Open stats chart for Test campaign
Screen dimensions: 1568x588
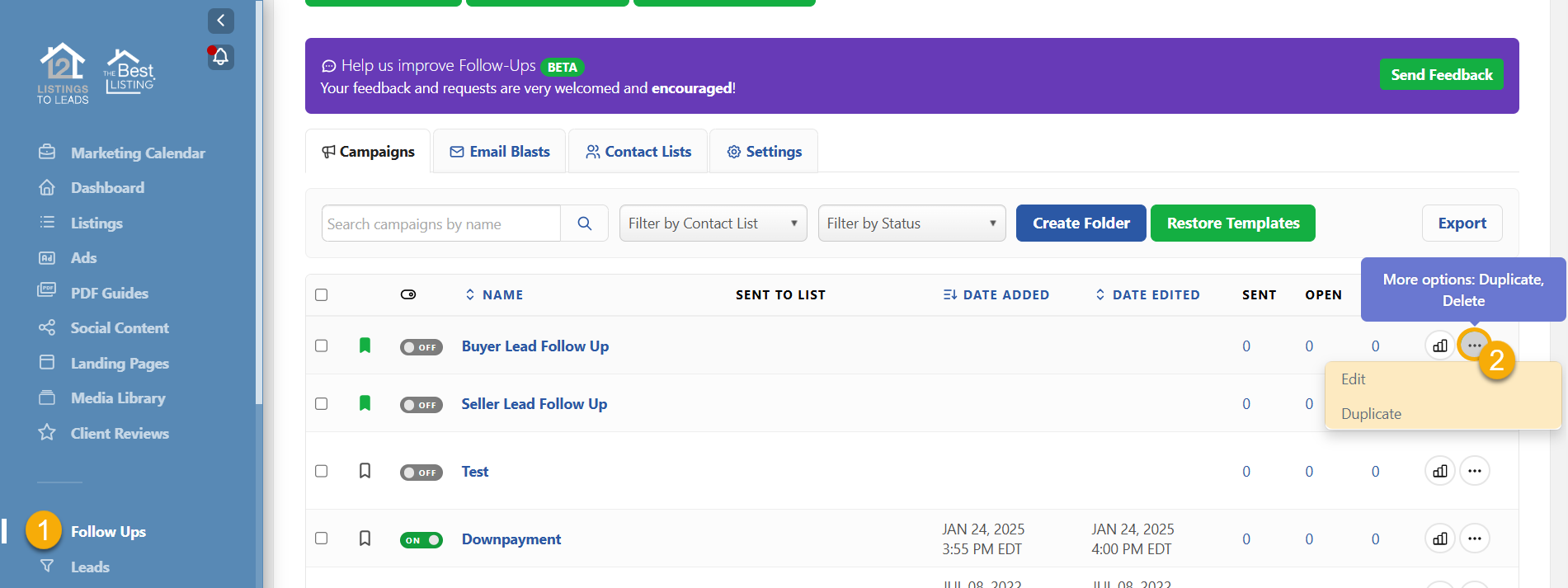click(x=1439, y=472)
